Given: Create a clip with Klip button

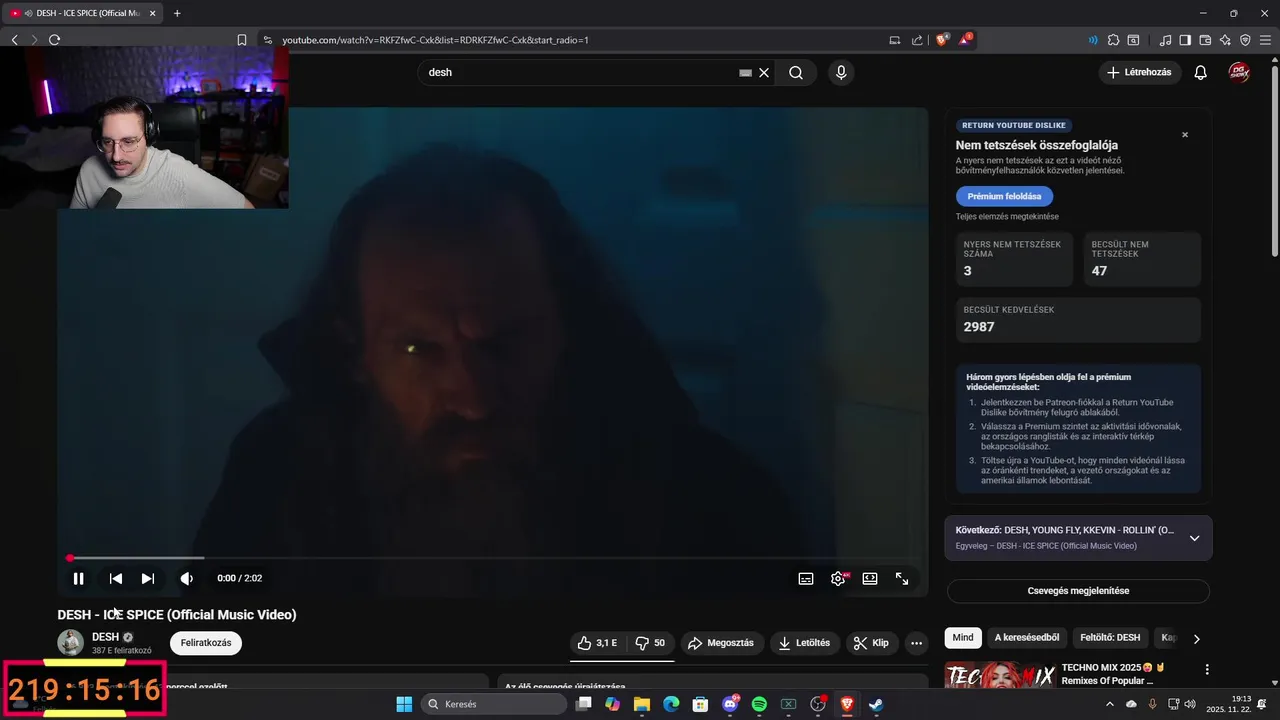Looking at the screenshot, I should click(872, 643).
